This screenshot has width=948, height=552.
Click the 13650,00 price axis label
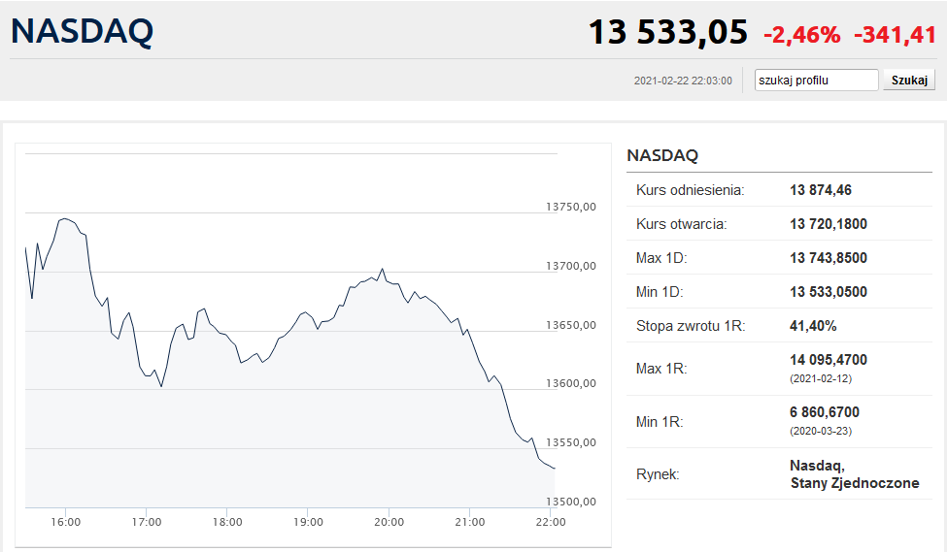pyautogui.click(x=571, y=325)
